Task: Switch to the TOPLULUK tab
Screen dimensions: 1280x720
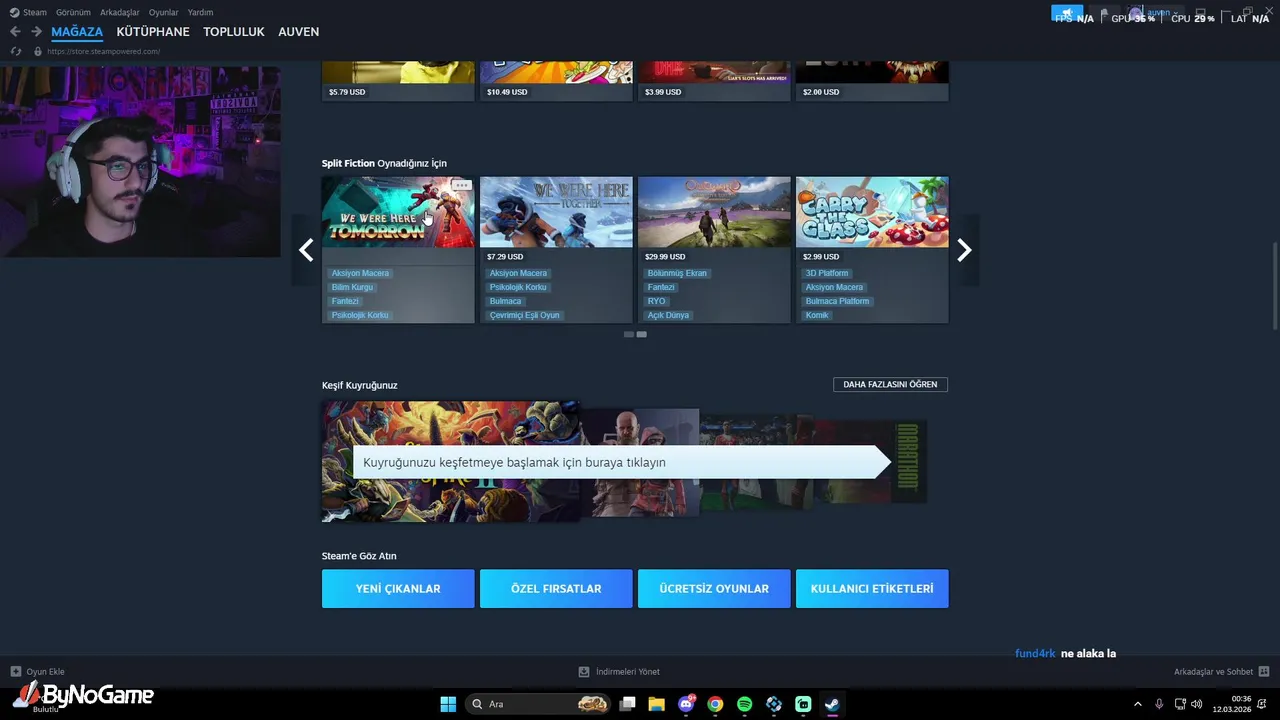Action: (x=234, y=32)
